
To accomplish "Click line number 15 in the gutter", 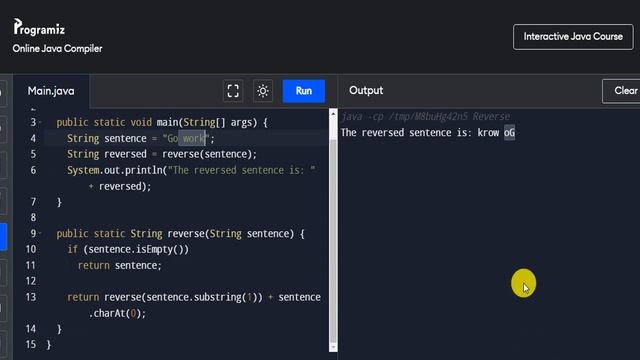I will click(31, 344).
